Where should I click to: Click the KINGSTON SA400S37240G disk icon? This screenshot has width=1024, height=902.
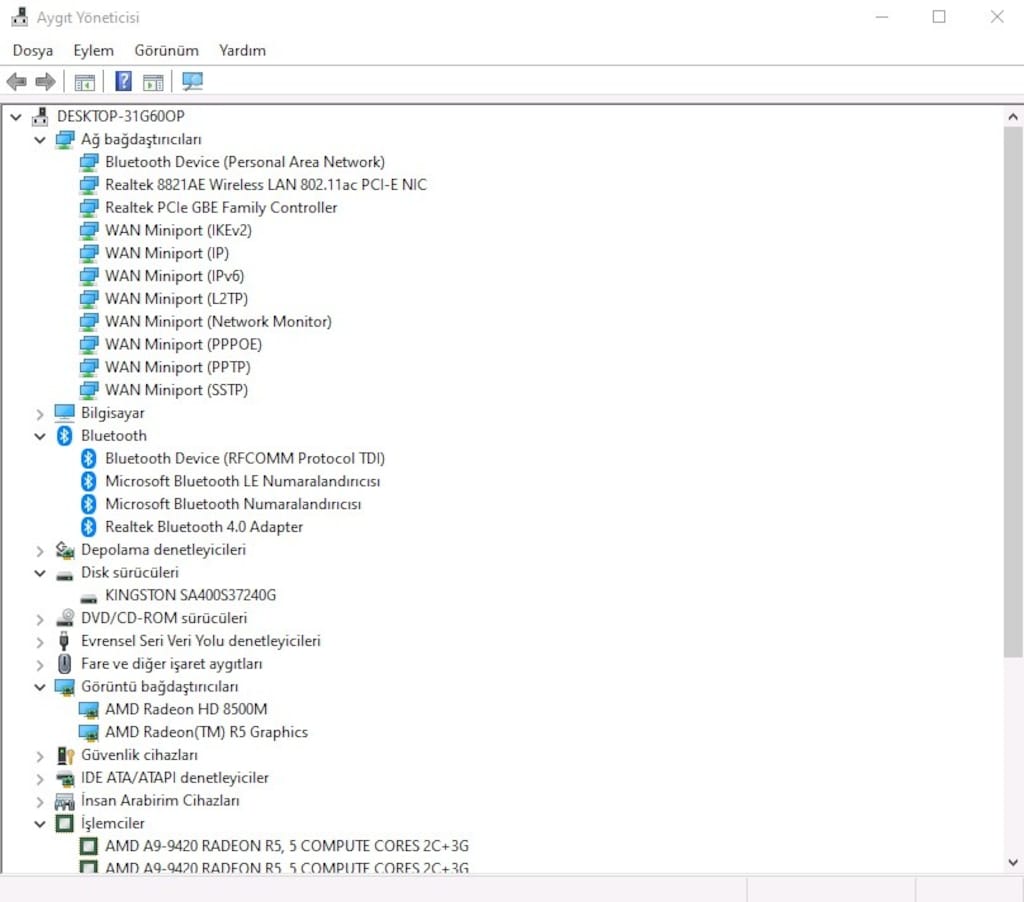89,598
